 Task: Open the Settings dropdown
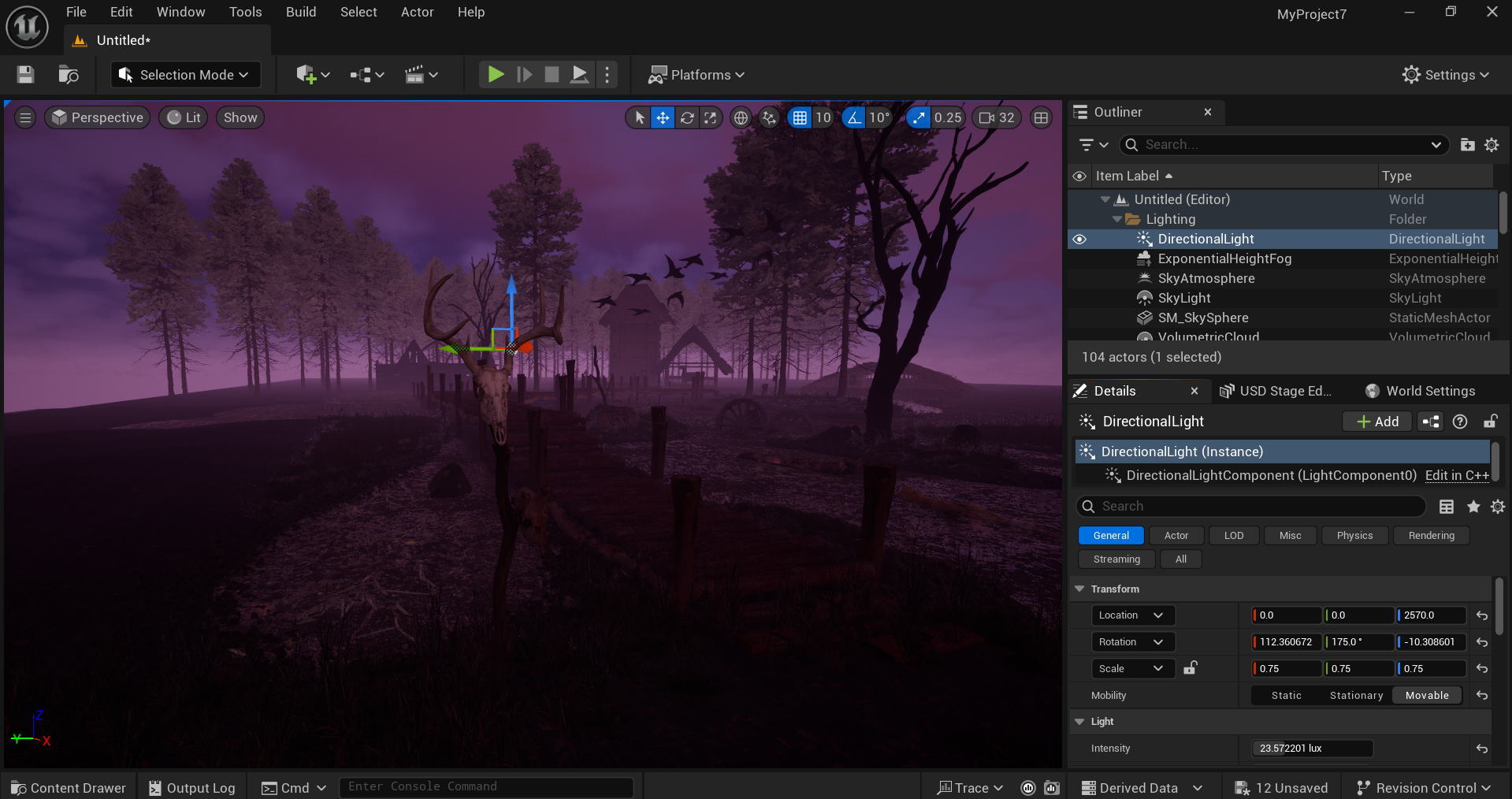click(1446, 75)
